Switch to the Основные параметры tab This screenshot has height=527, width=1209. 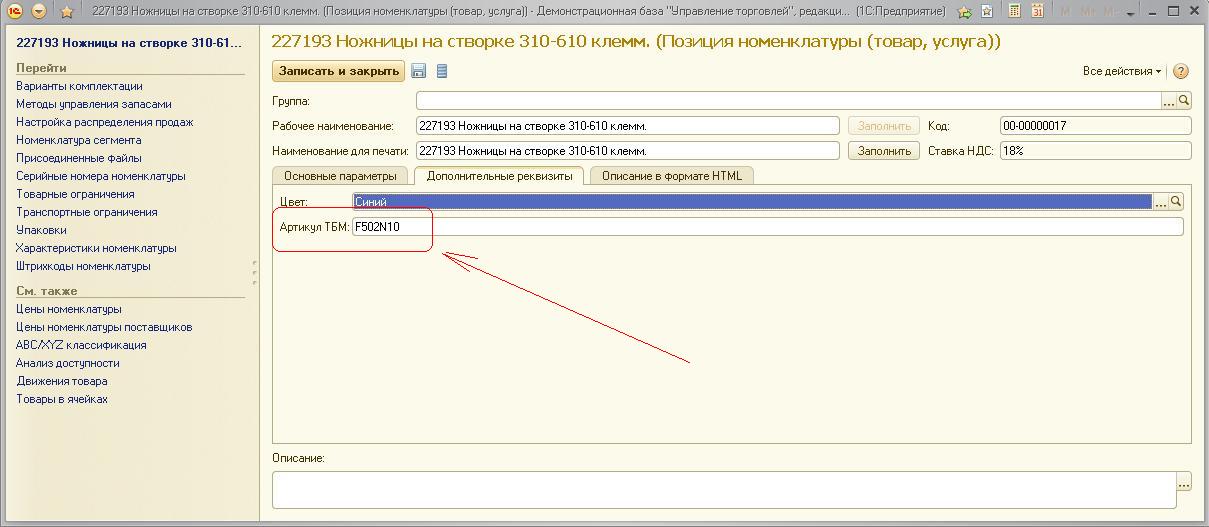pos(340,176)
